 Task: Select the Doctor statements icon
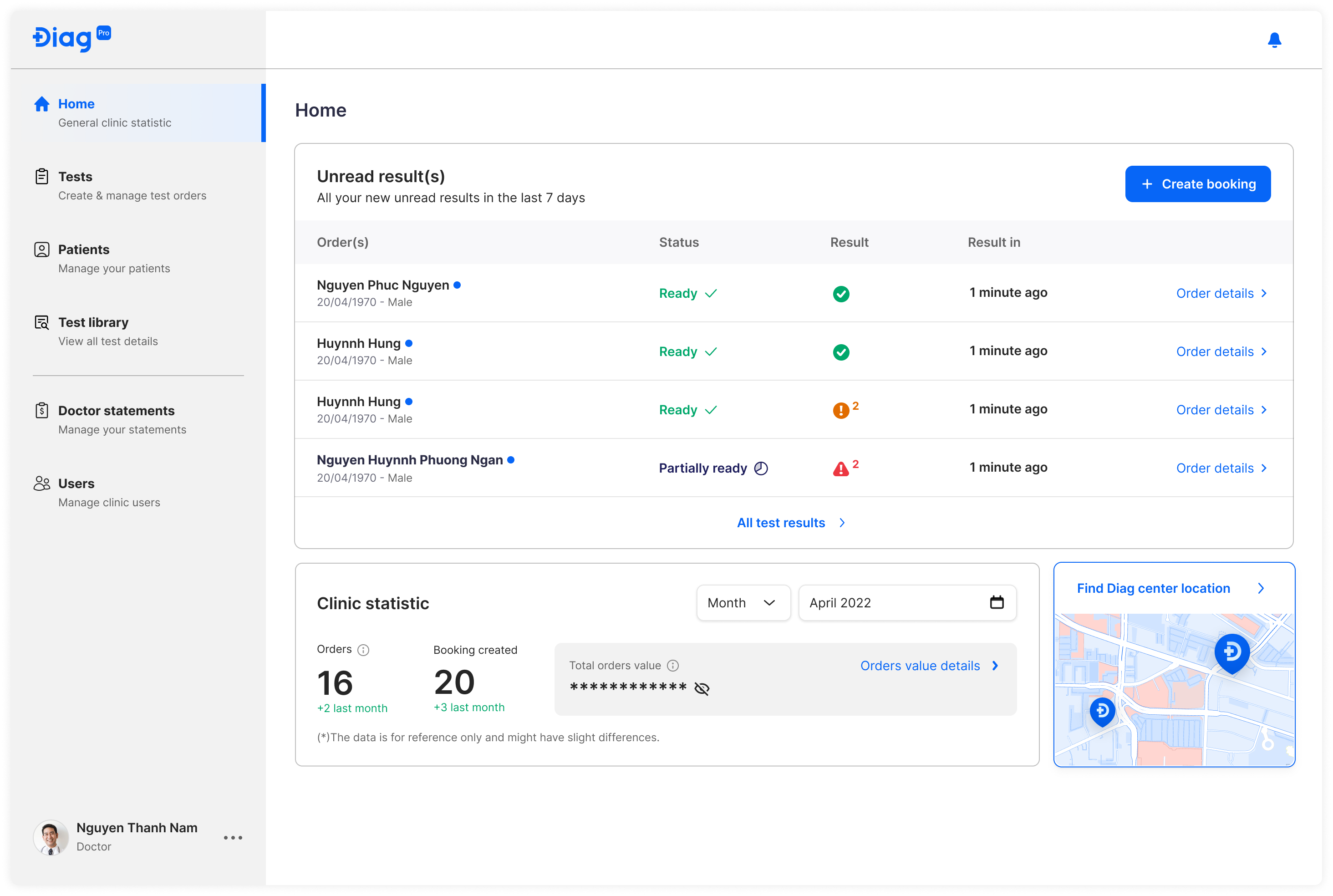[x=42, y=410]
